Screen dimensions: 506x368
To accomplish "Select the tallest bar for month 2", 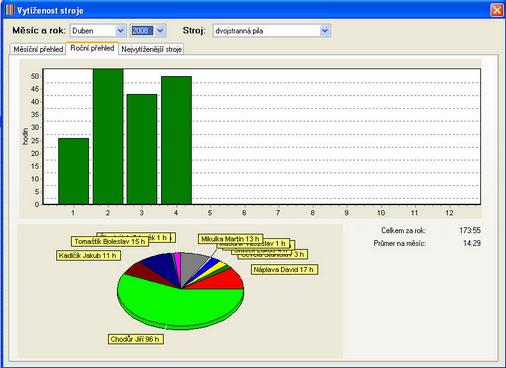I will tap(108, 136).
